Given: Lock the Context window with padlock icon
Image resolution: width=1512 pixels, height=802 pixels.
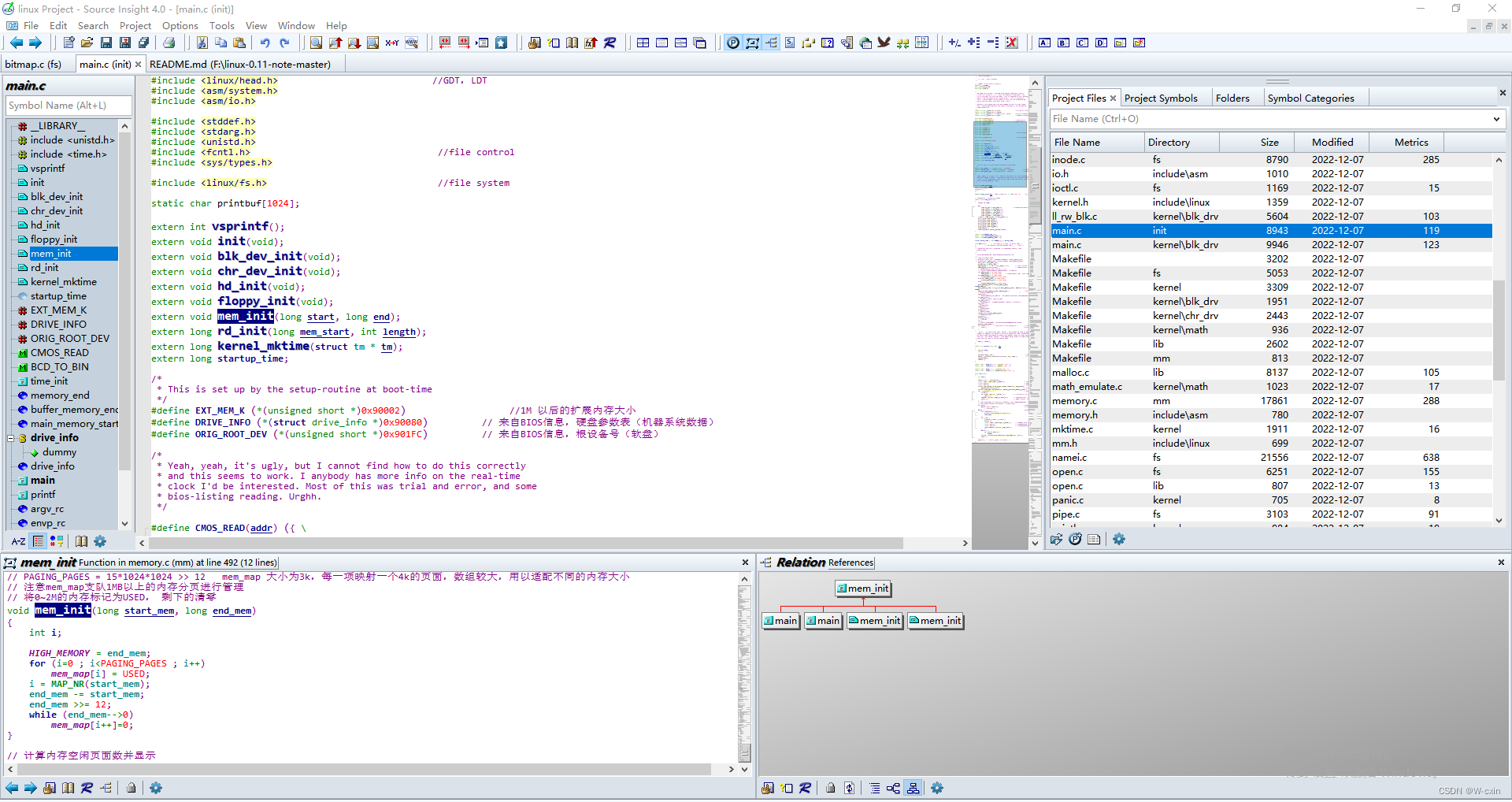Looking at the screenshot, I should pyautogui.click(x=132, y=788).
